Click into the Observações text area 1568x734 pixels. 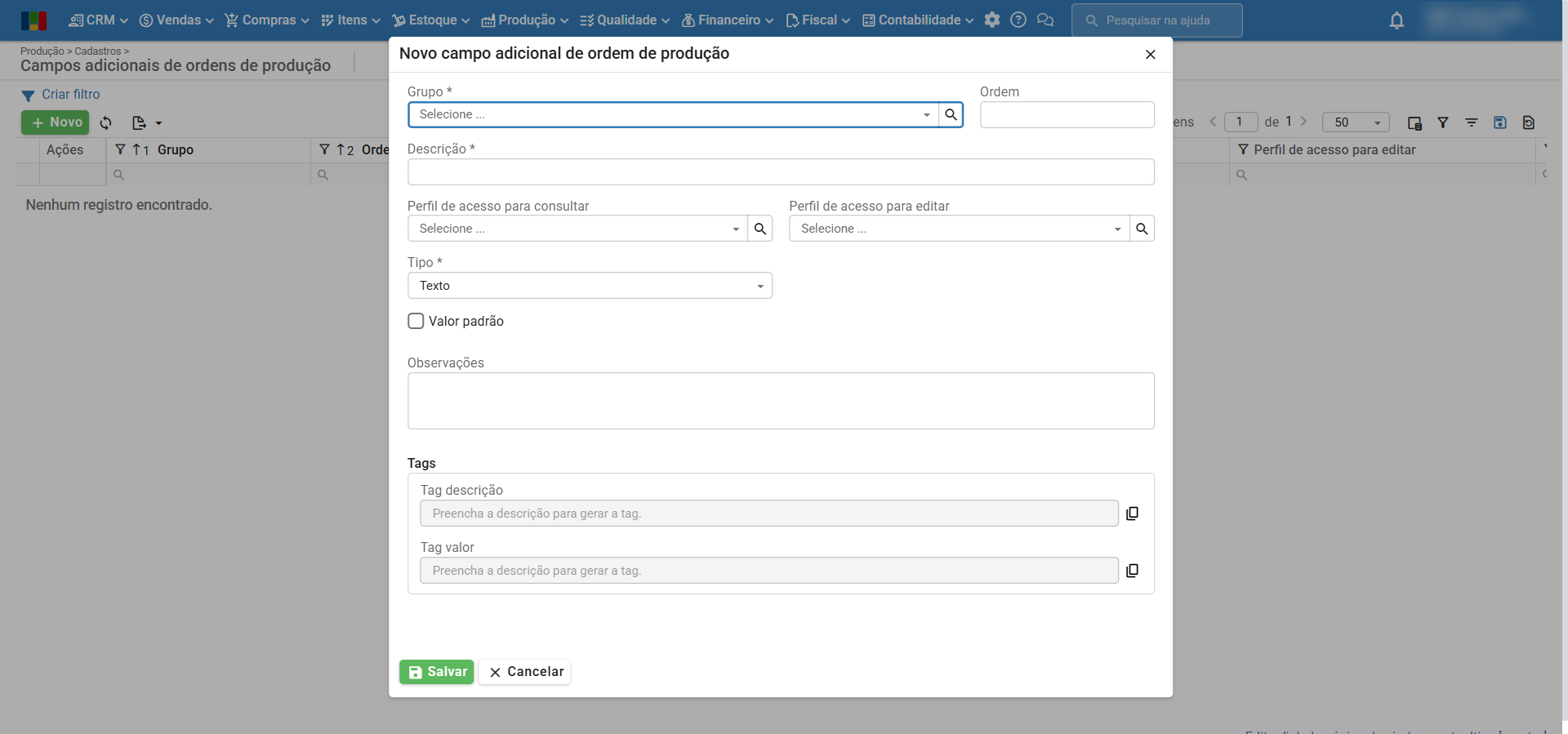pos(780,401)
